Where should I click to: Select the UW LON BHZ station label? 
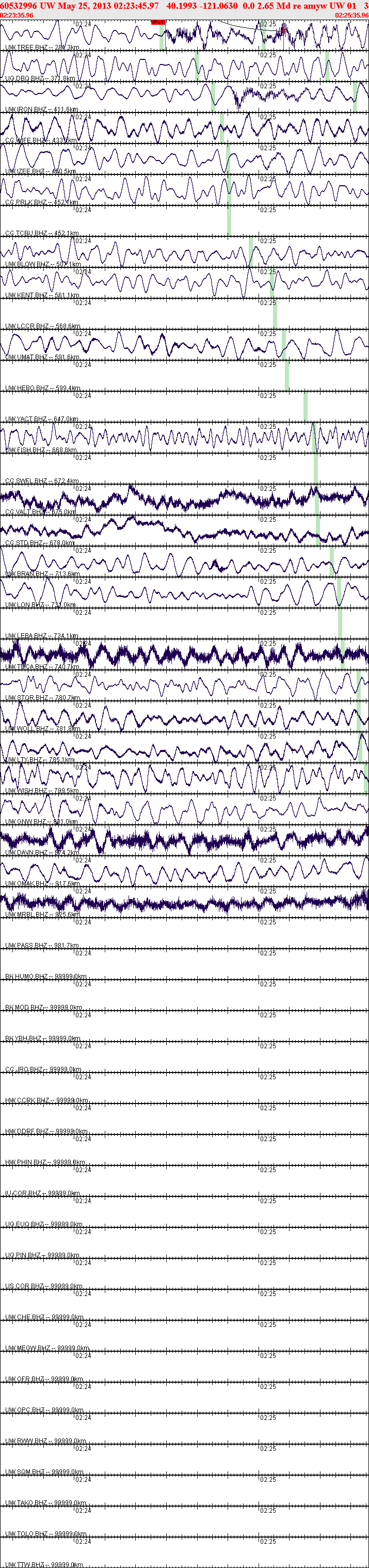[41, 605]
